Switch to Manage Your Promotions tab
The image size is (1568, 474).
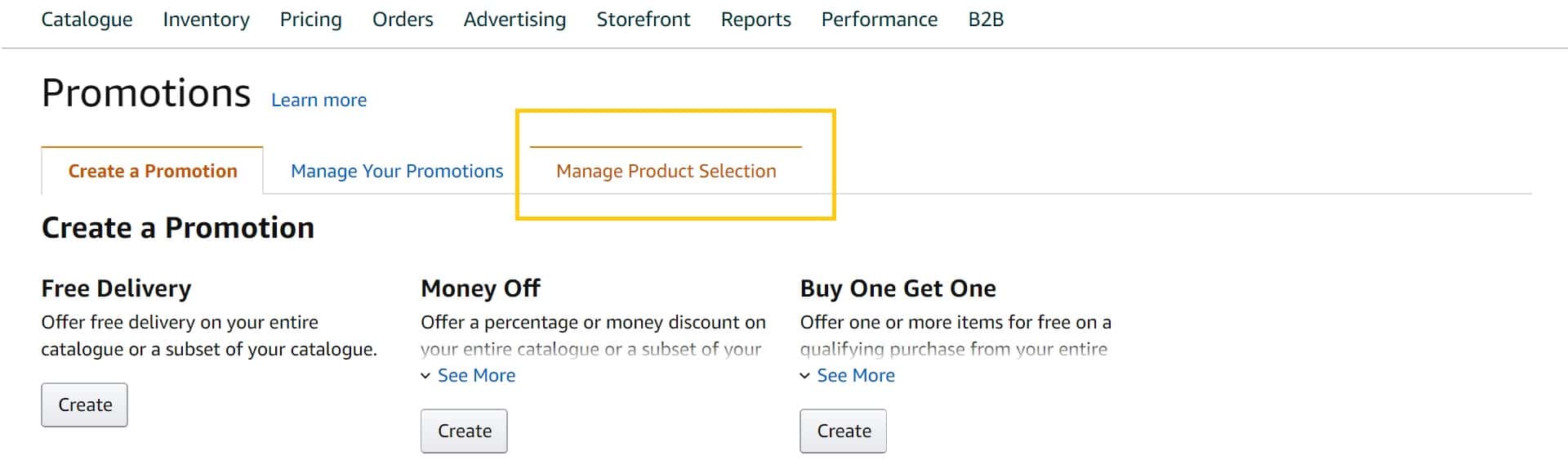(397, 171)
